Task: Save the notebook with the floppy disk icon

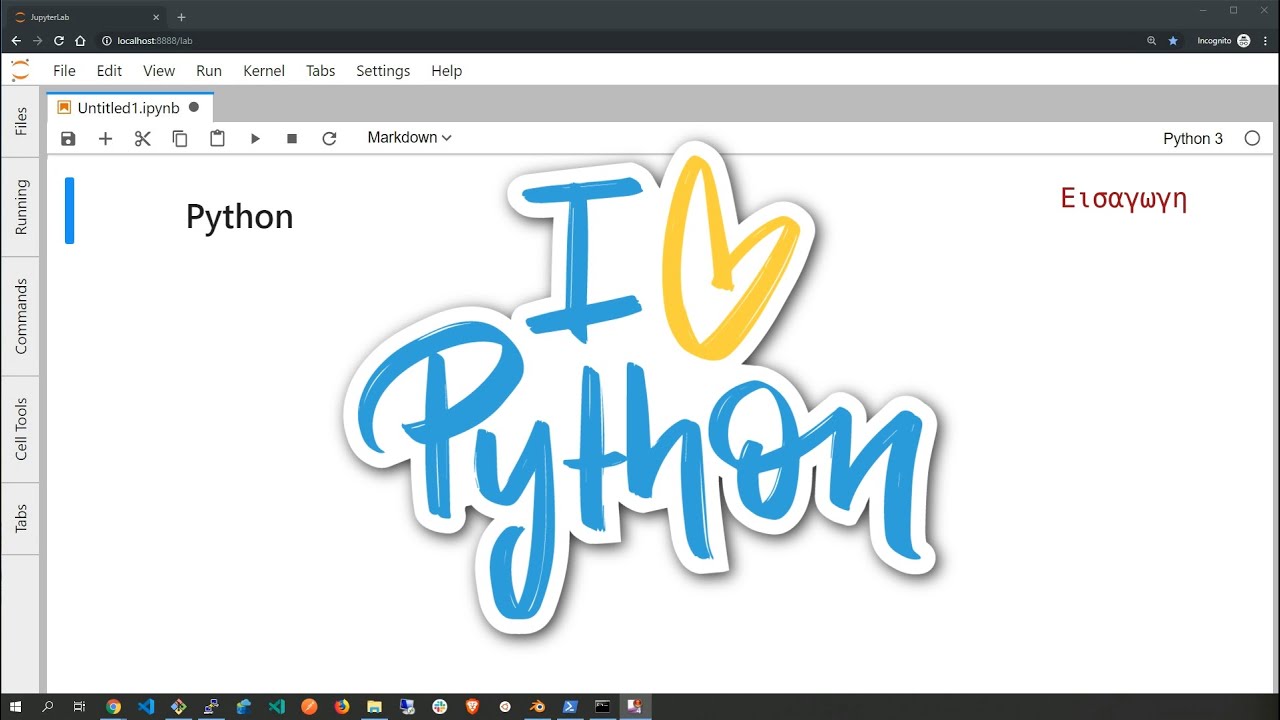Action: point(68,139)
